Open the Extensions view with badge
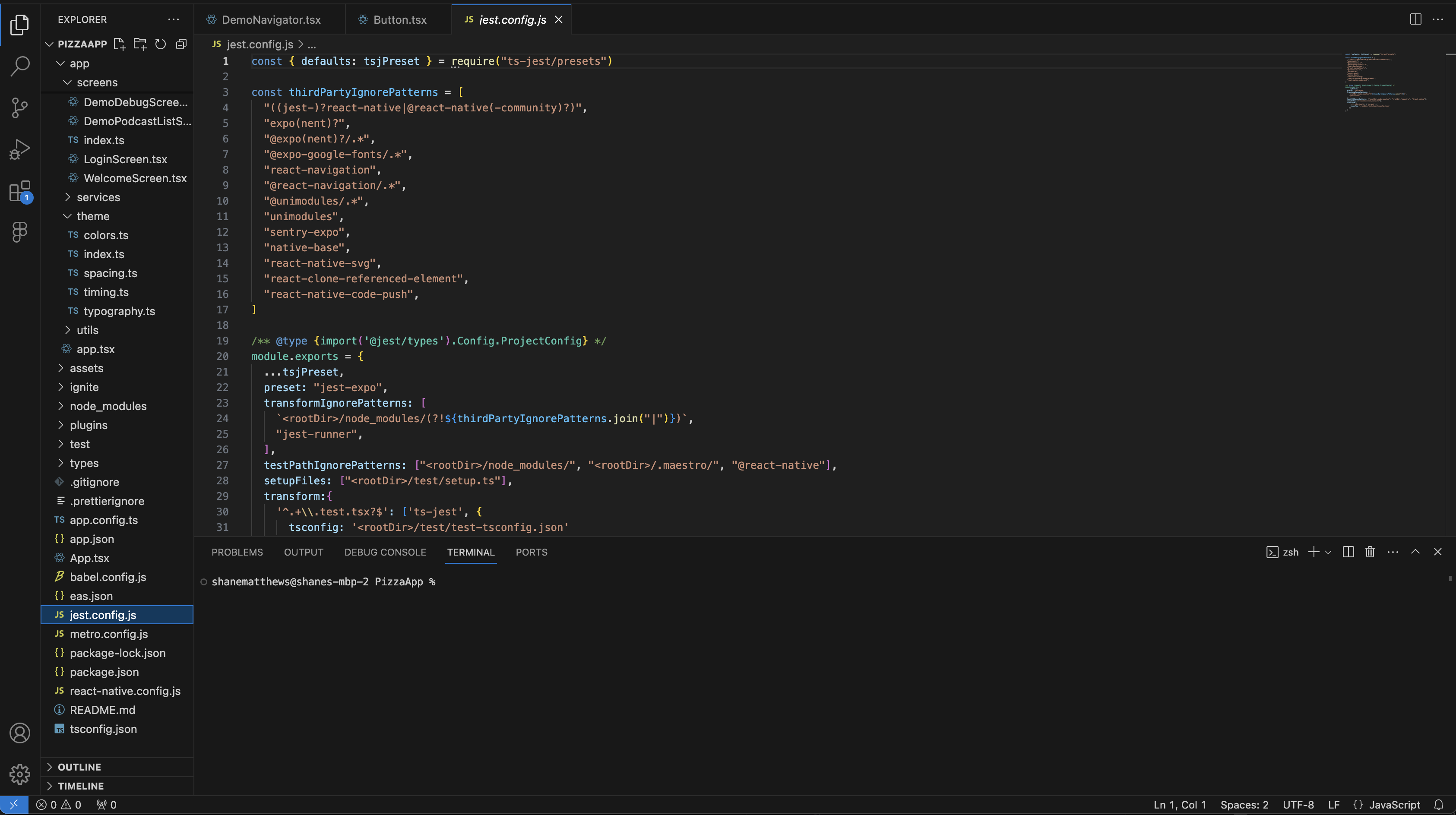Viewport: 1456px width, 815px height. tap(20, 191)
